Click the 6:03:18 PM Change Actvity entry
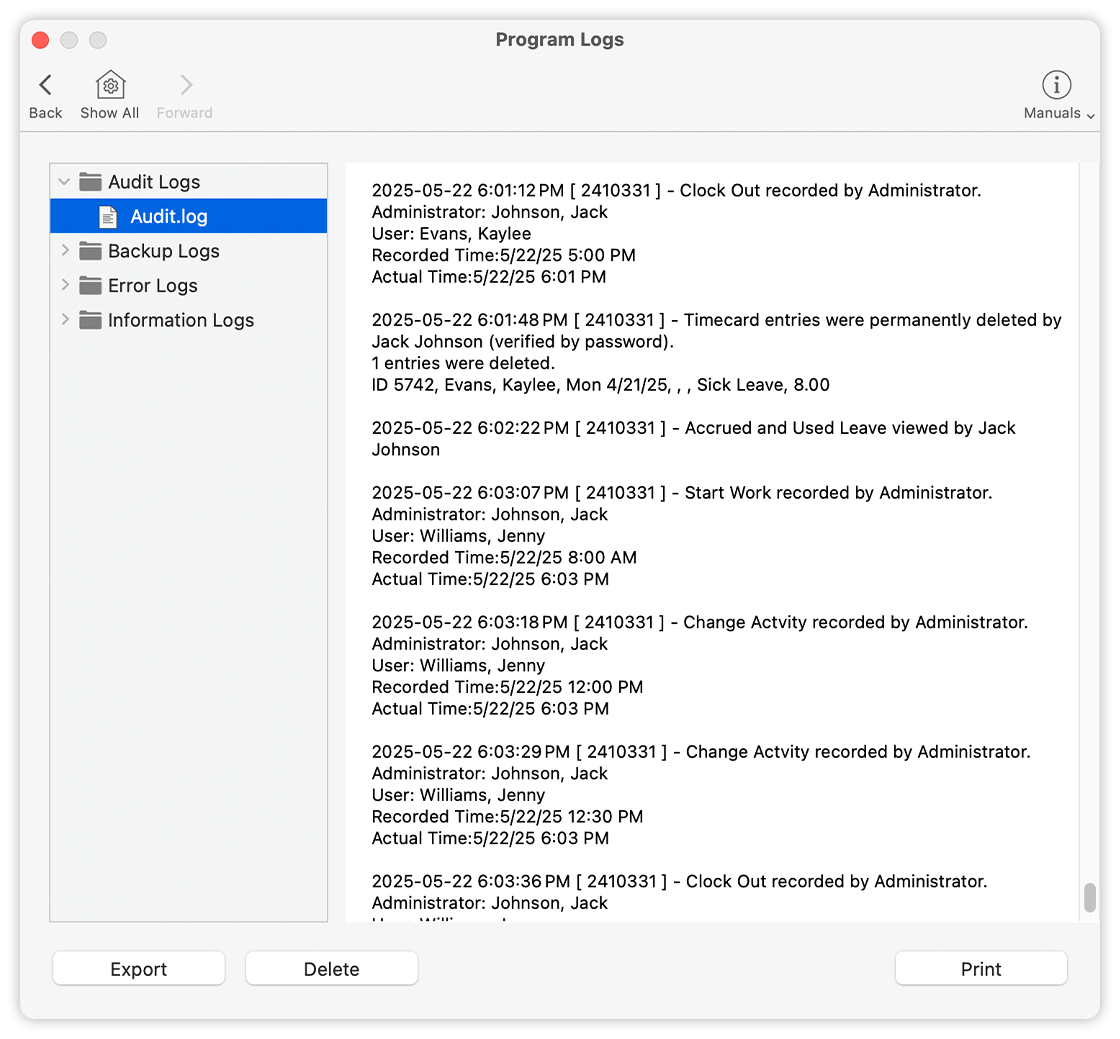 699,623
